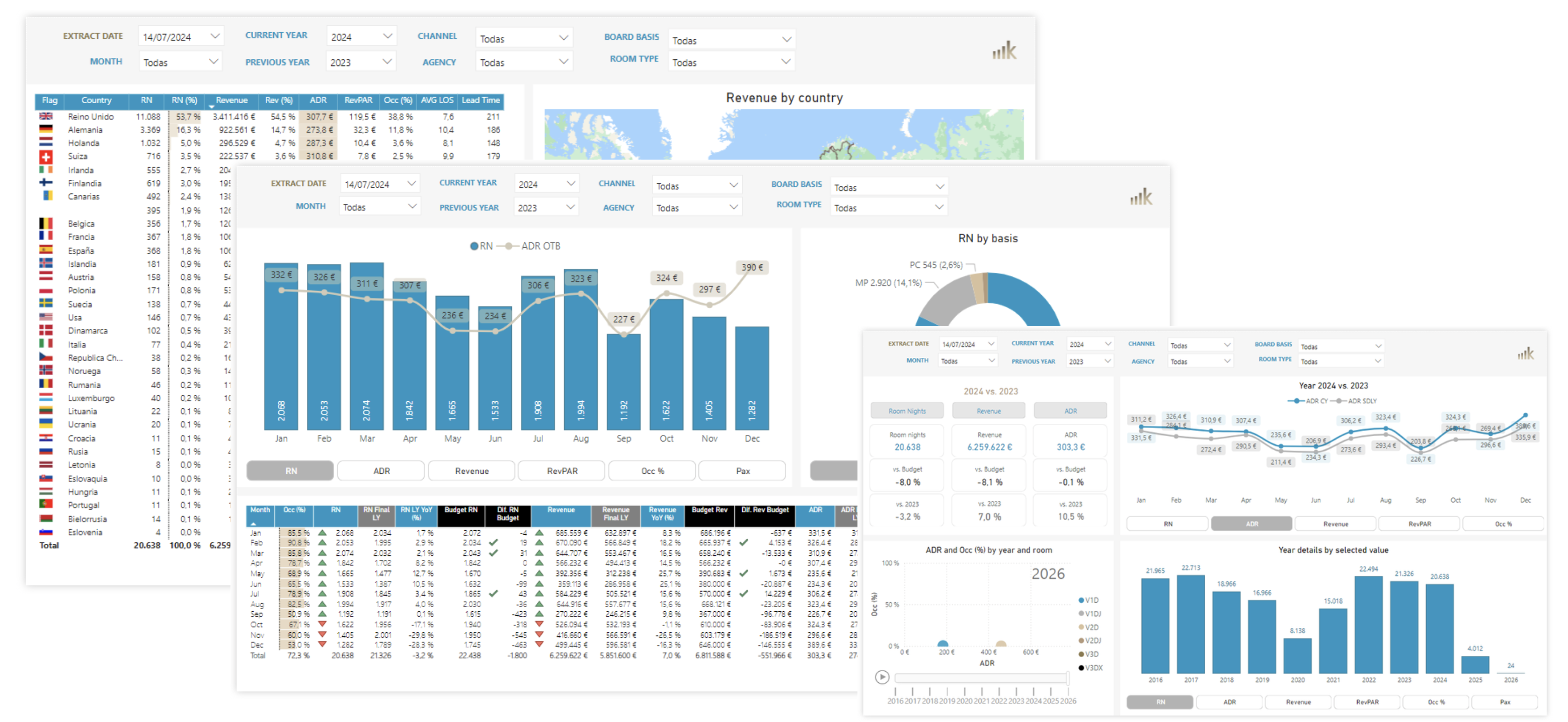Toggle RN legend item in monthly chart
The width and height of the screenshot is (1568, 722).
(481, 246)
